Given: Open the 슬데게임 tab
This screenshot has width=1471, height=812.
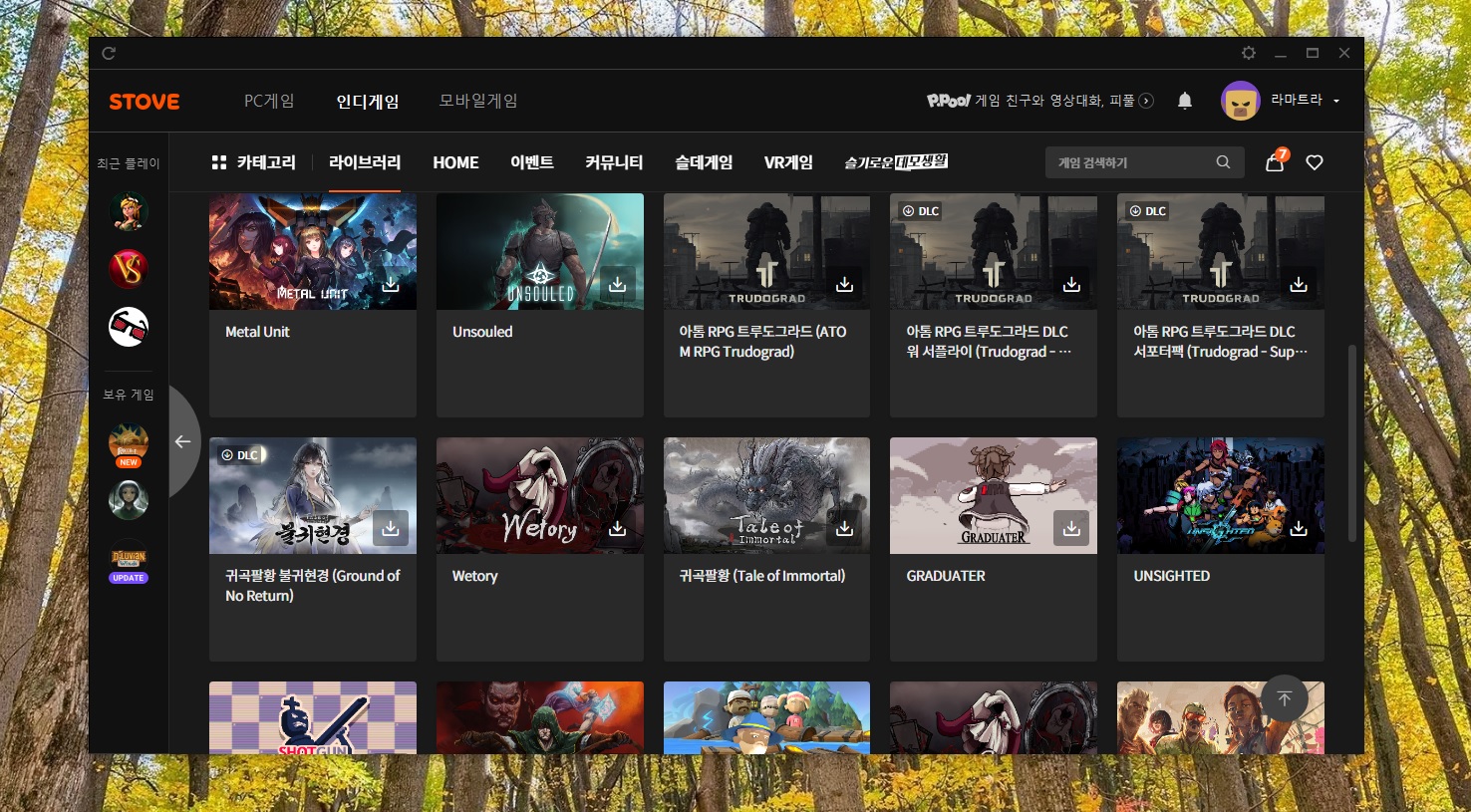Looking at the screenshot, I should point(704,162).
